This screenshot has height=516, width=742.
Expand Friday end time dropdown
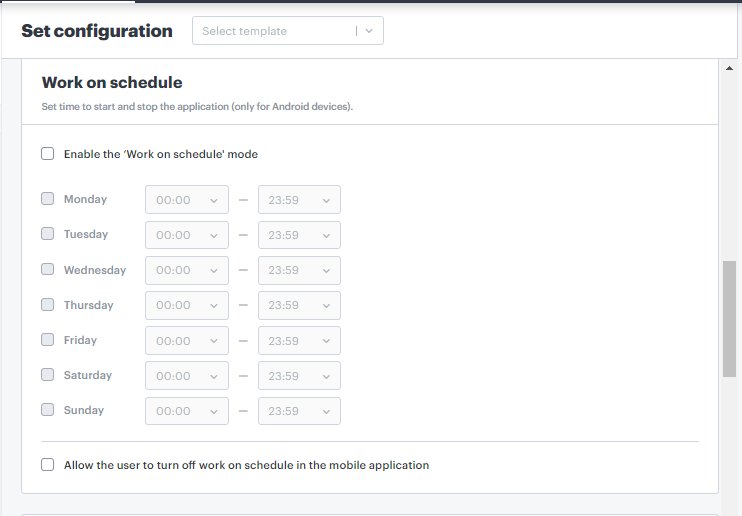(299, 341)
